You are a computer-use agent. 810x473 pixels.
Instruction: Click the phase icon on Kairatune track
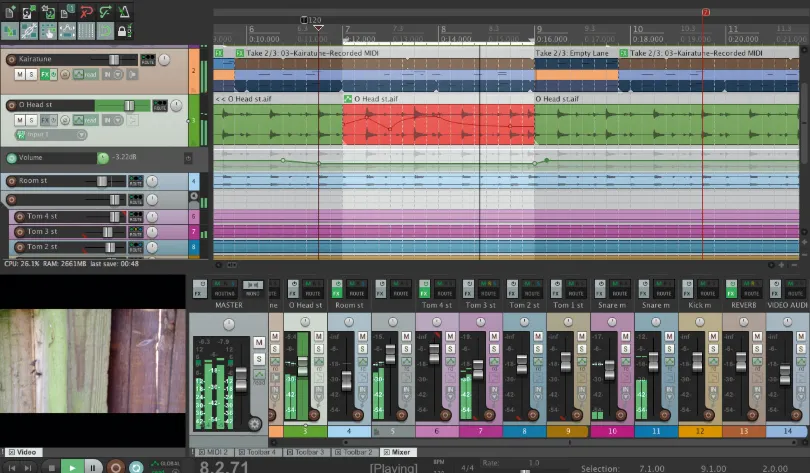pyautogui.click(x=65, y=74)
